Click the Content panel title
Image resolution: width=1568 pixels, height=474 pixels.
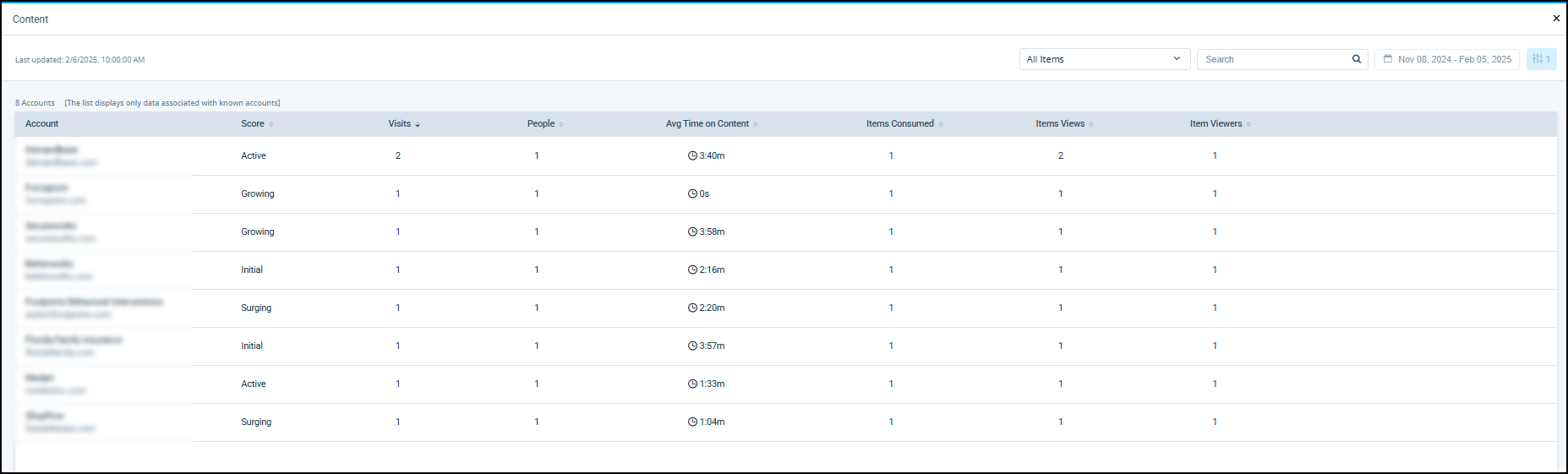[30, 19]
